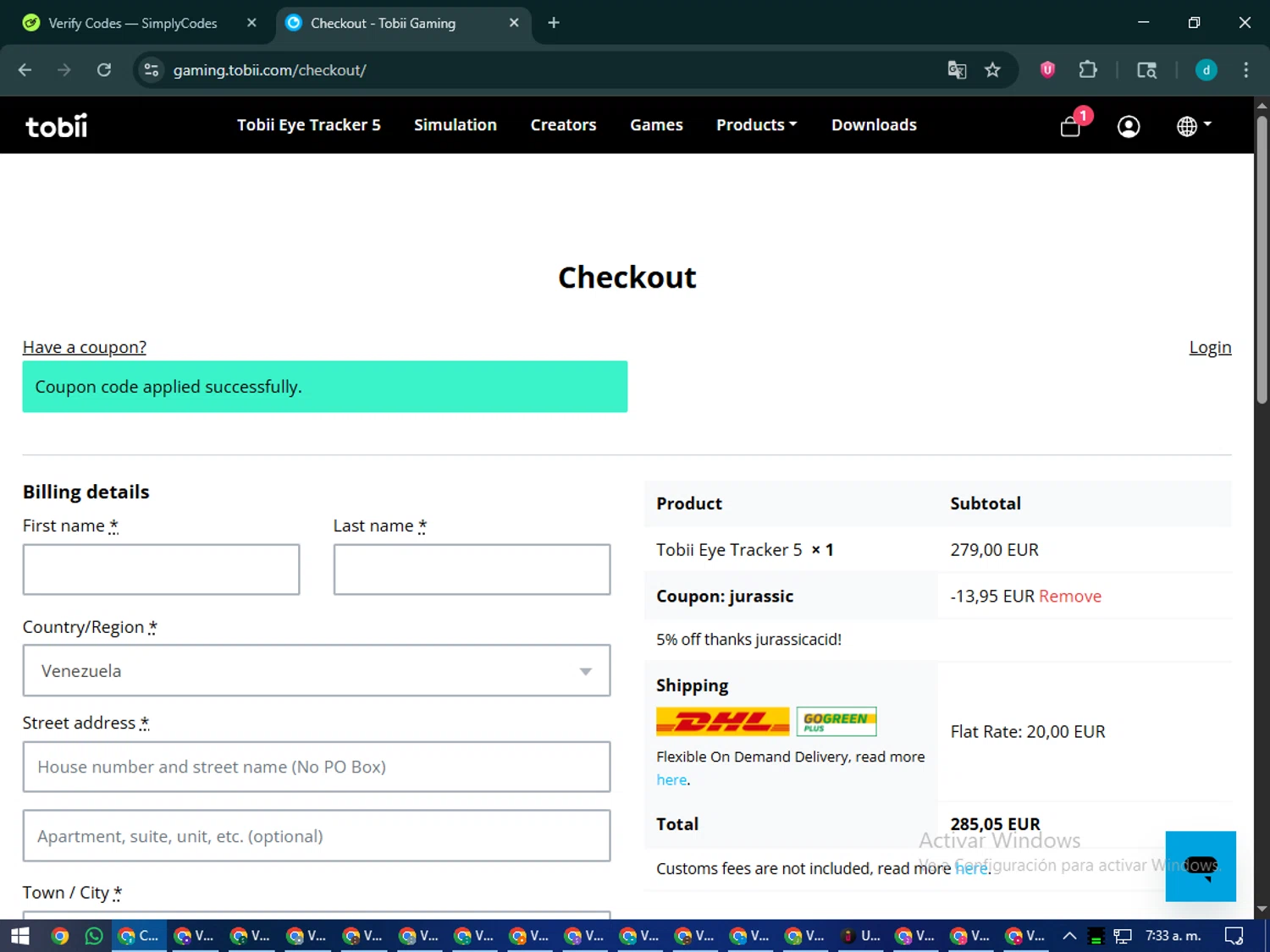Reload the checkout page
The width and height of the screenshot is (1270, 952).
click(x=104, y=70)
